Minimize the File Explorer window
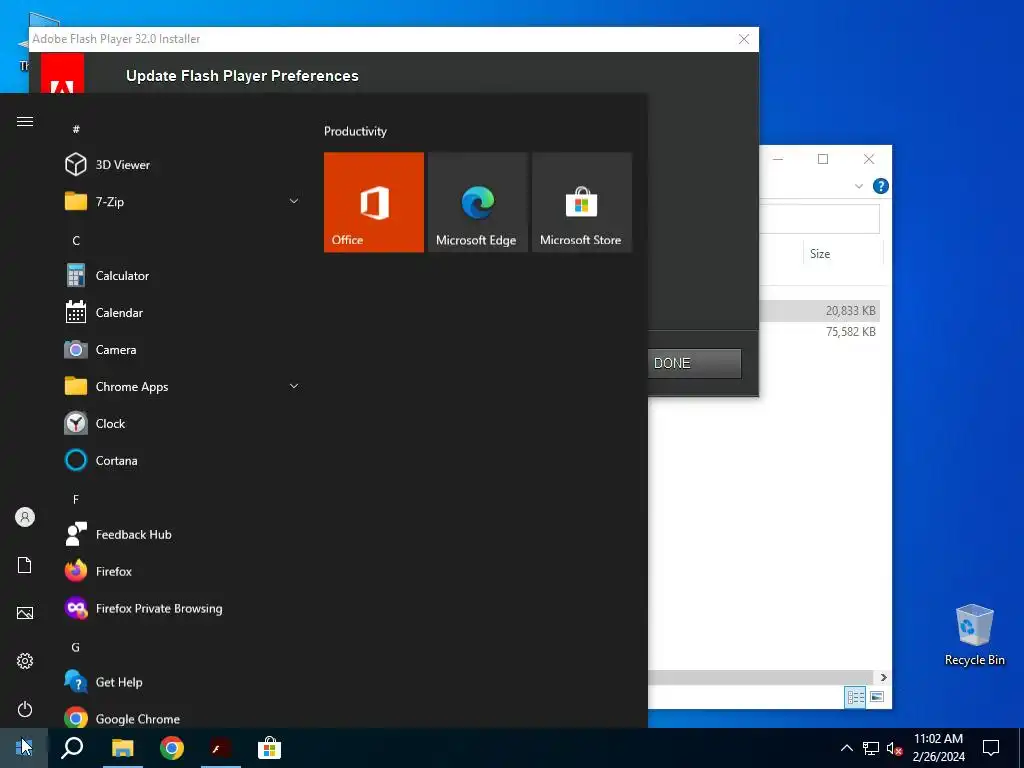This screenshot has height=768, width=1024. point(778,159)
